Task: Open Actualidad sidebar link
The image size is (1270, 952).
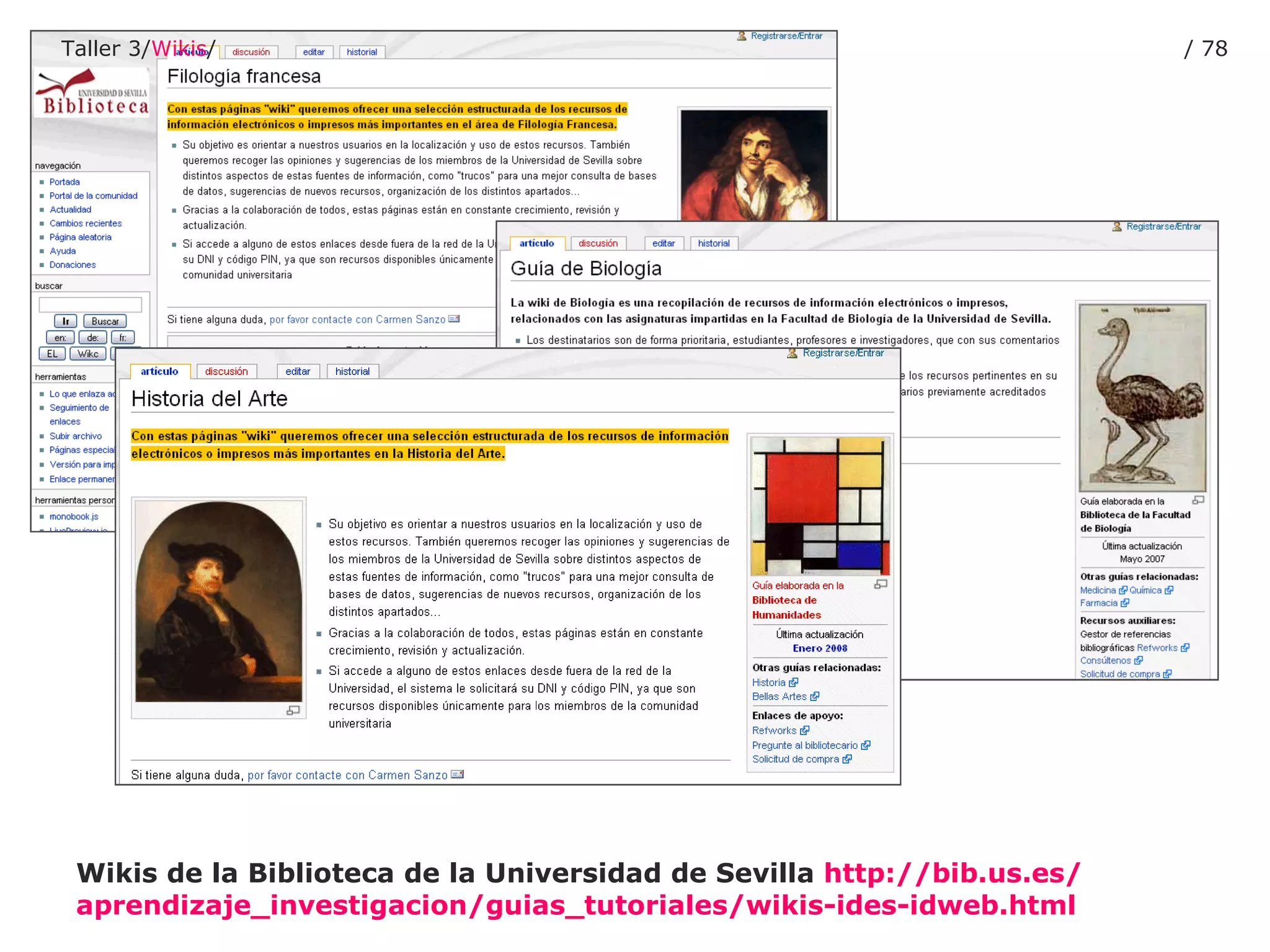Action: tap(70, 209)
